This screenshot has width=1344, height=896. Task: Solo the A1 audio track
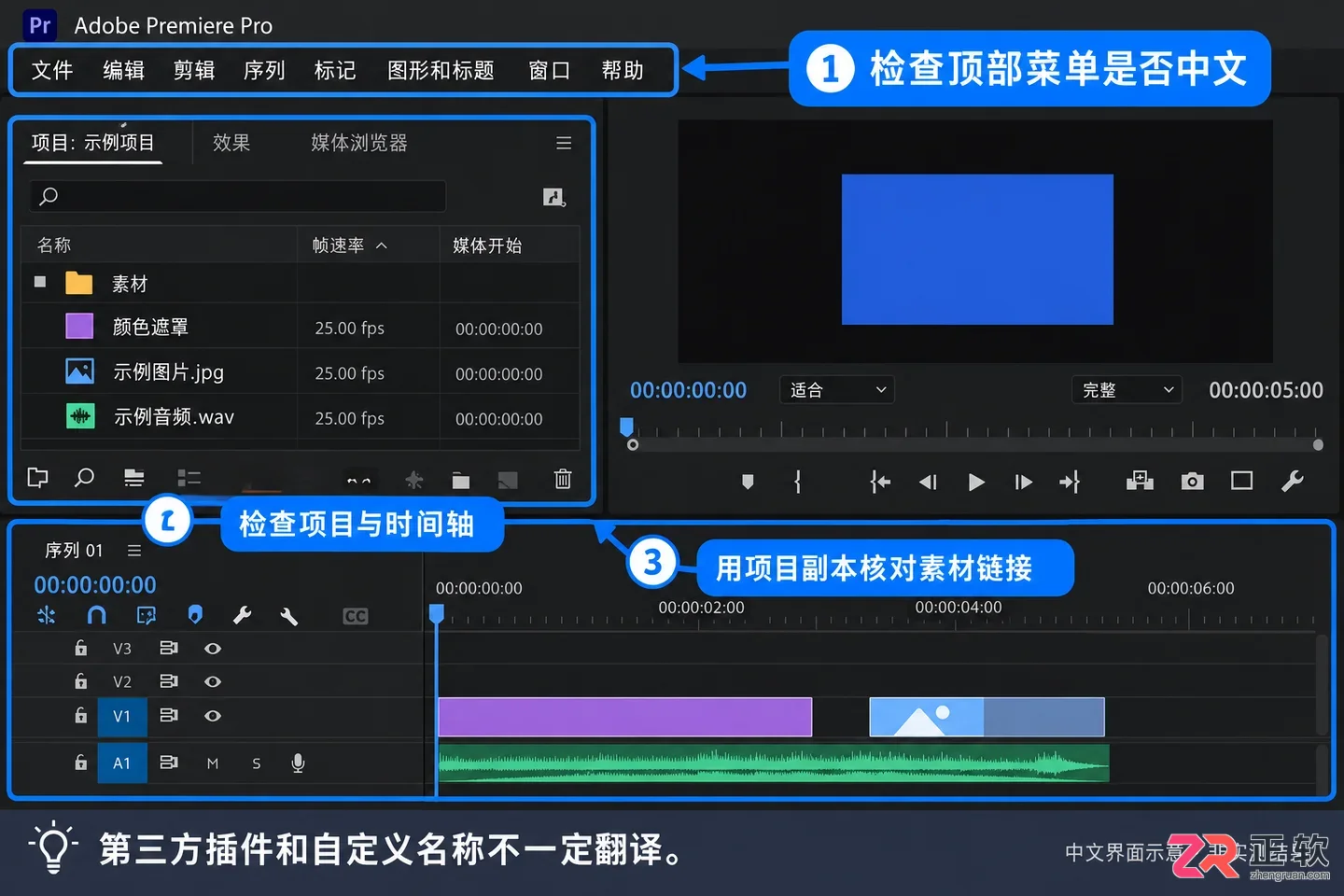point(257,763)
